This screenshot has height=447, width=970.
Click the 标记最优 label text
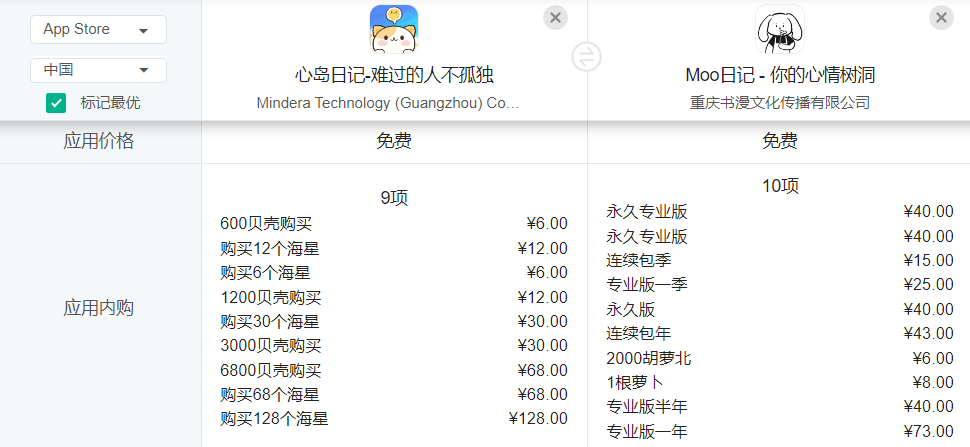(x=110, y=103)
